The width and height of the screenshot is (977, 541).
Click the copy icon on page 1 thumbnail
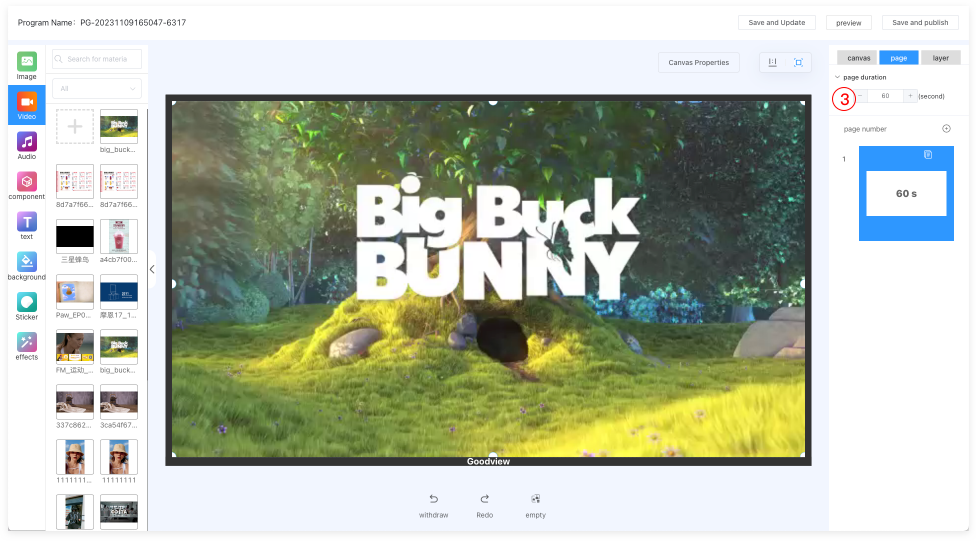tap(928, 155)
